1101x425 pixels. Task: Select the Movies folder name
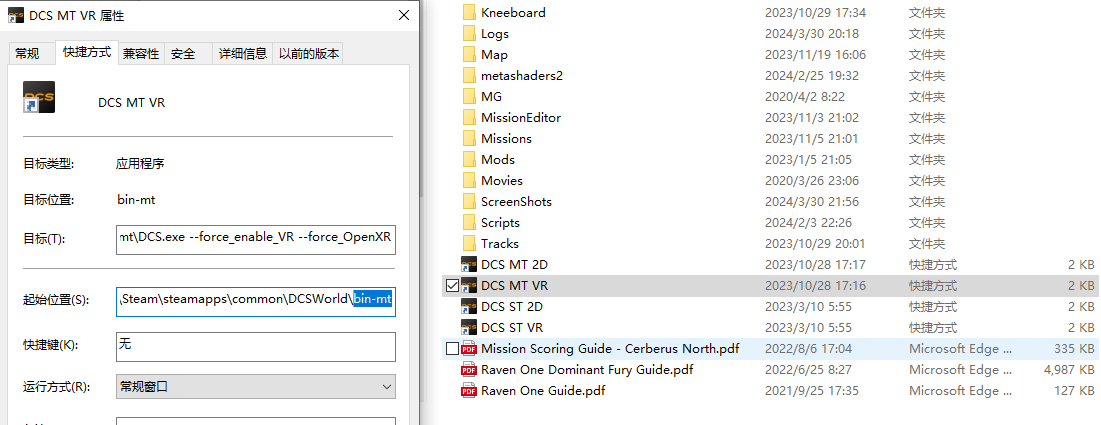(502, 181)
